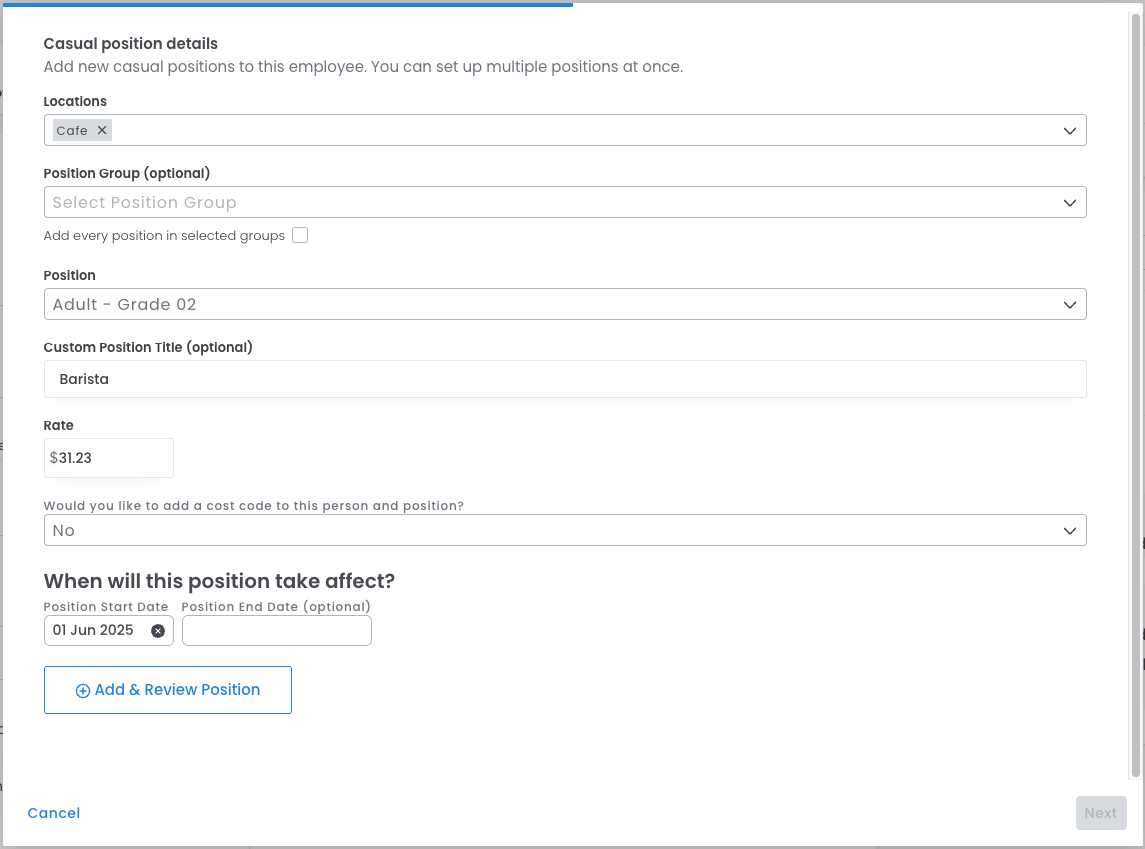Screen dimensions: 1145x849
Task: Open the Position Start Date picker
Action: pos(95,631)
